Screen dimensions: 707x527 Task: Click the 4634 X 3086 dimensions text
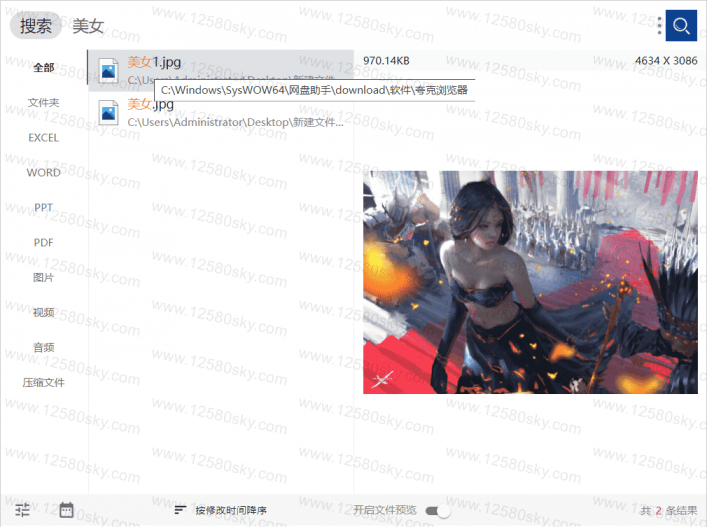point(666,61)
